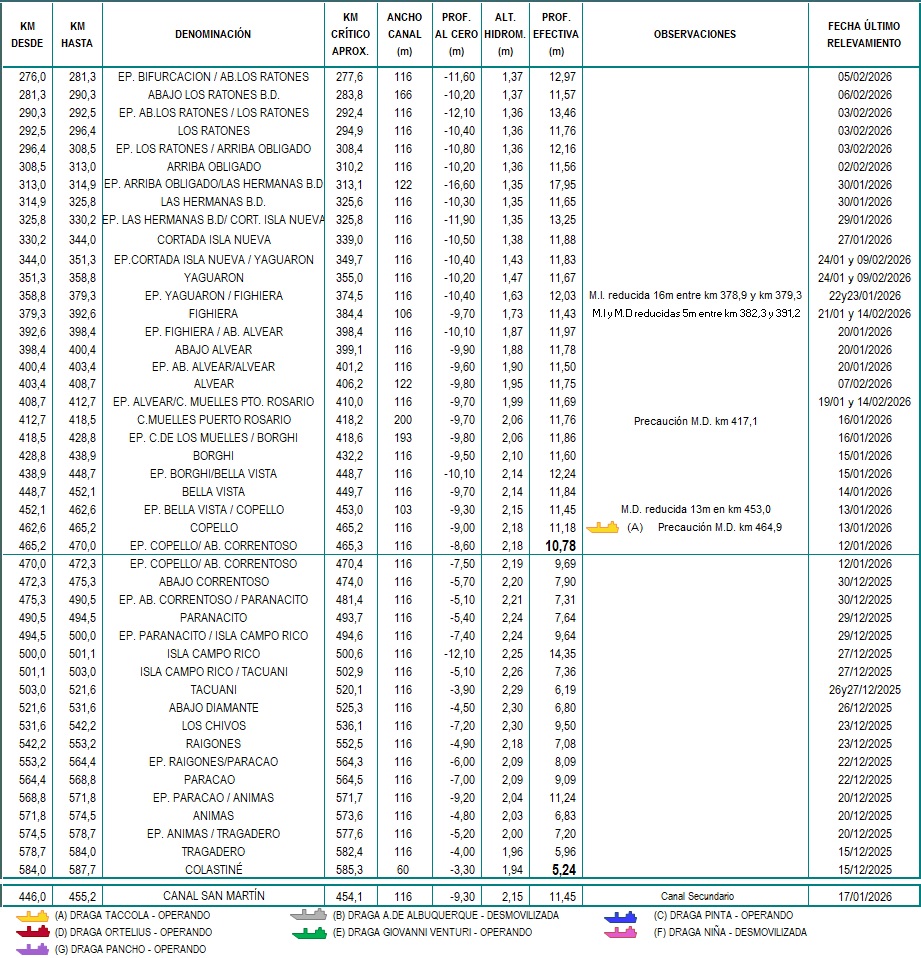The image size is (921, 958).
Task: Click the dark red Draga Ortelius icon
Action: (33, 932)
